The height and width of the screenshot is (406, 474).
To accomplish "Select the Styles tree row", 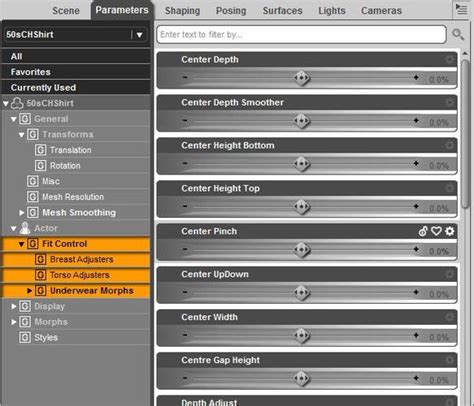I will [x=76, y=337].
